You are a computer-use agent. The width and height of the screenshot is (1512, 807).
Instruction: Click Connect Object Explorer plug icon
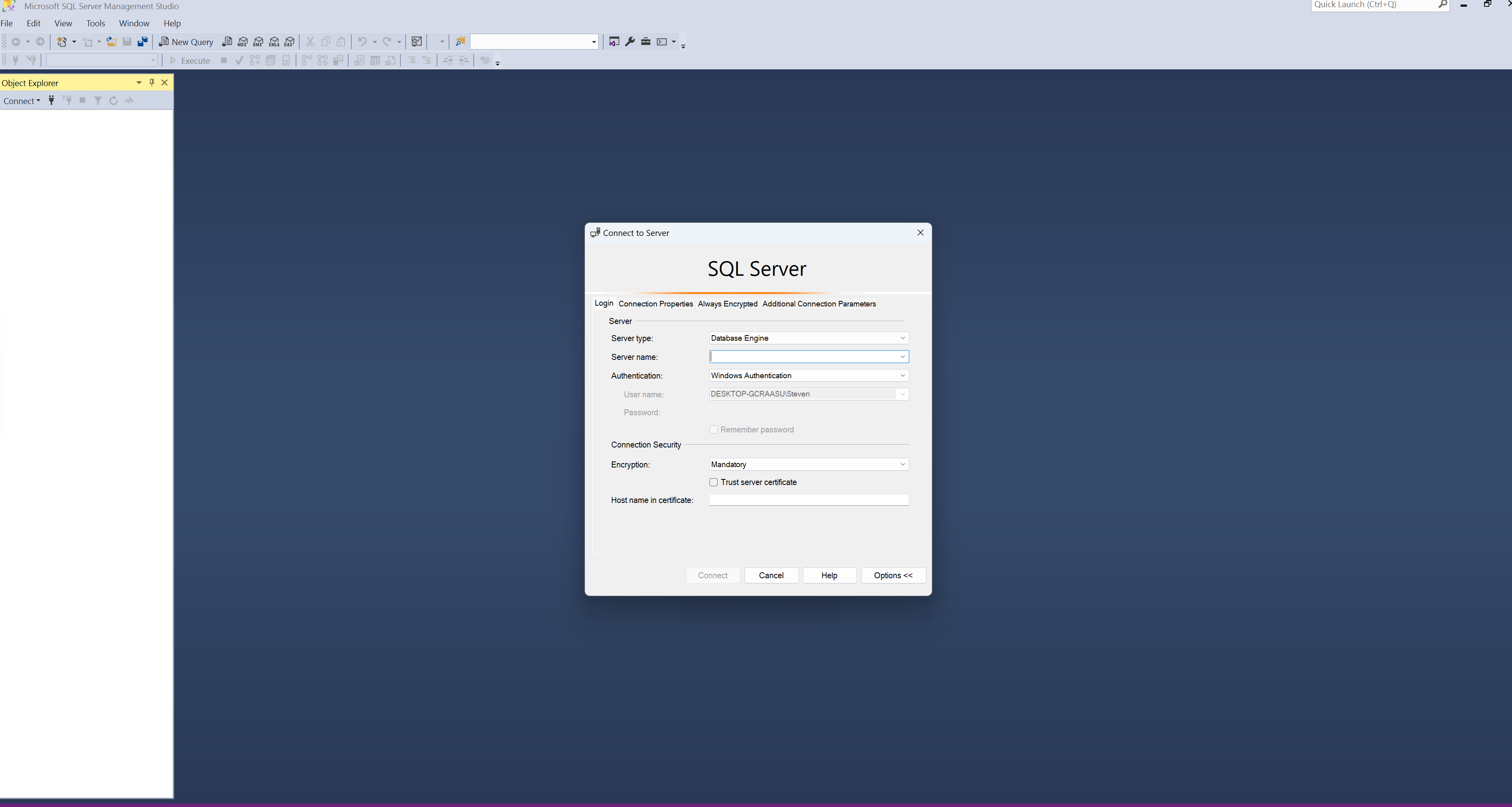pos(52,100)
